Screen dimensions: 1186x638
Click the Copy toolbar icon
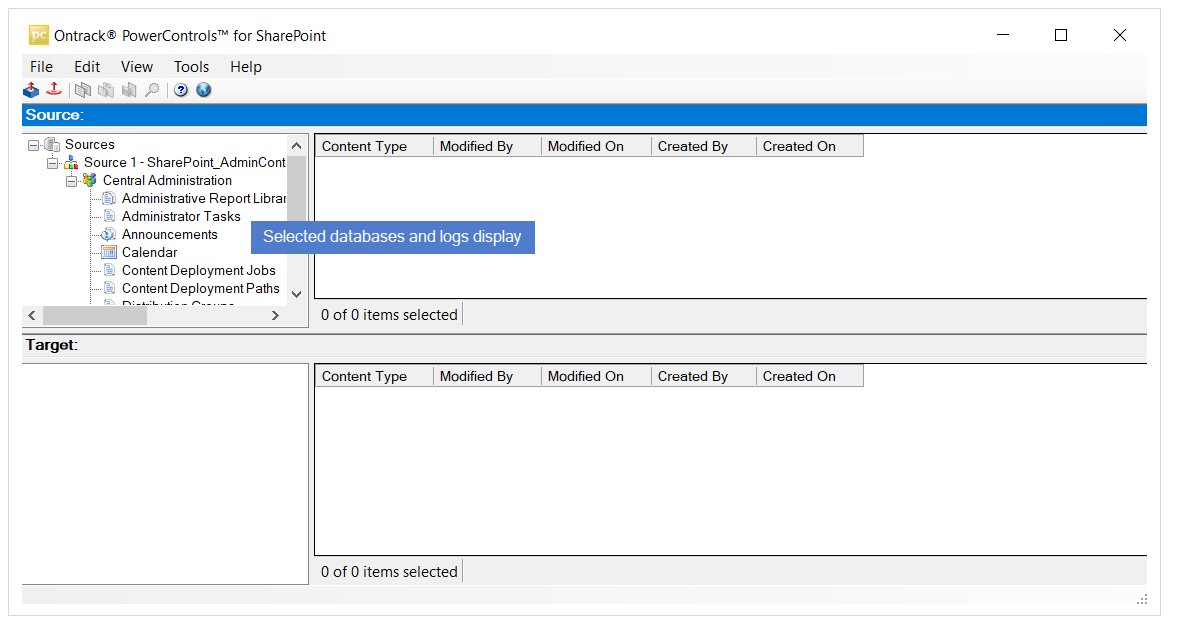pyautogui.click(x=83, y=90)
